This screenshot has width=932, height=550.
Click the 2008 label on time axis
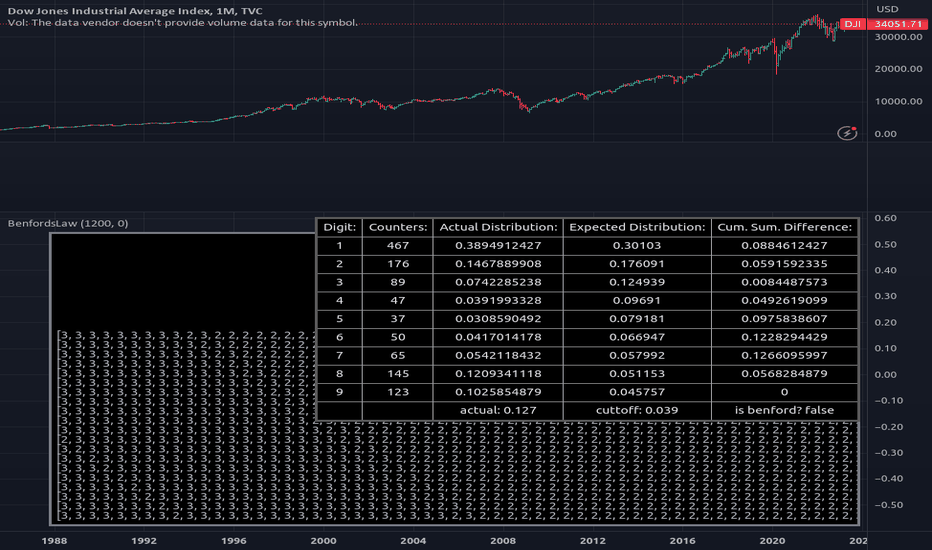coord(503,541)
